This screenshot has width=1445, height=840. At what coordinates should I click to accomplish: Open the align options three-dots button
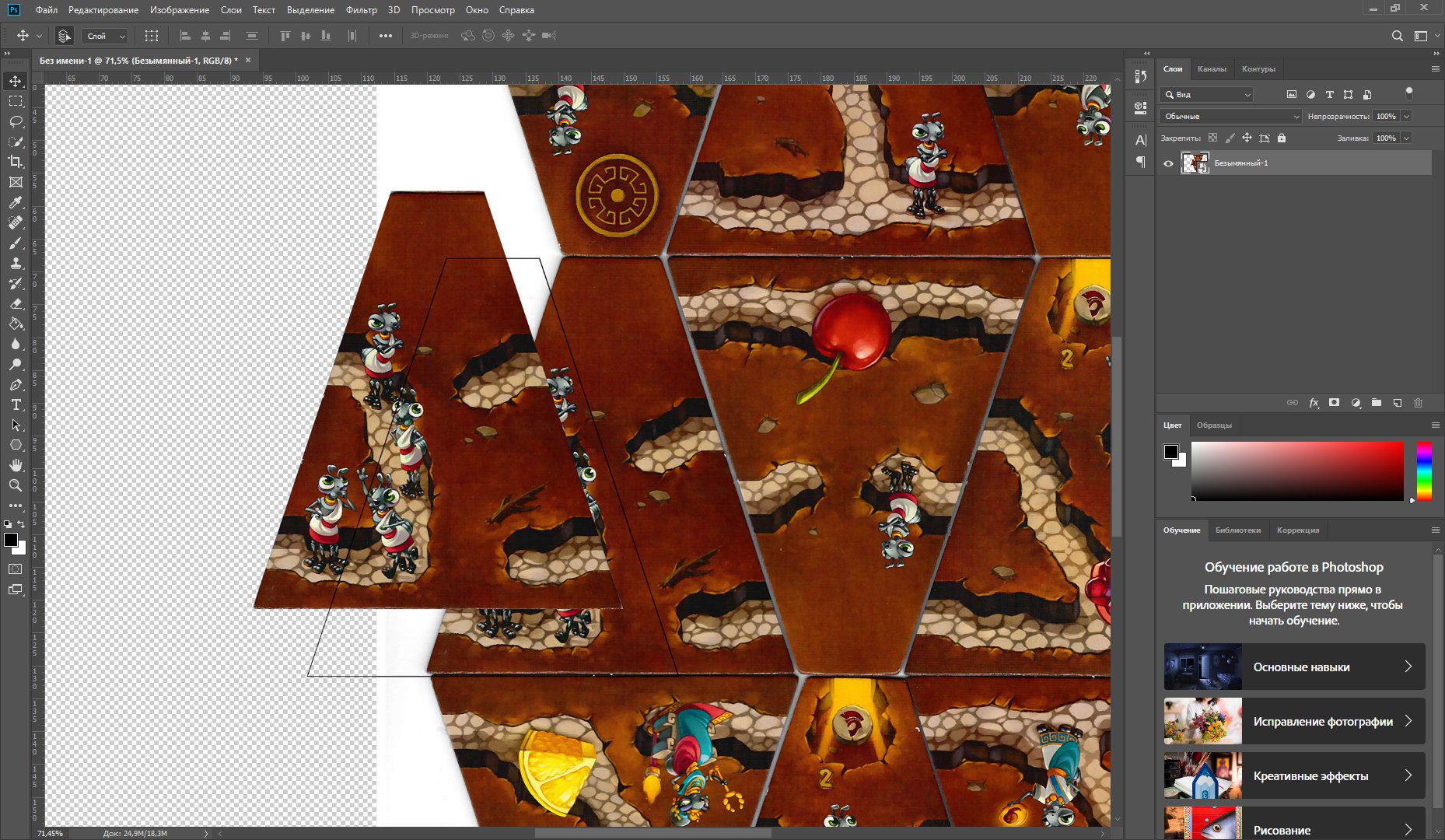click(386, 36)
